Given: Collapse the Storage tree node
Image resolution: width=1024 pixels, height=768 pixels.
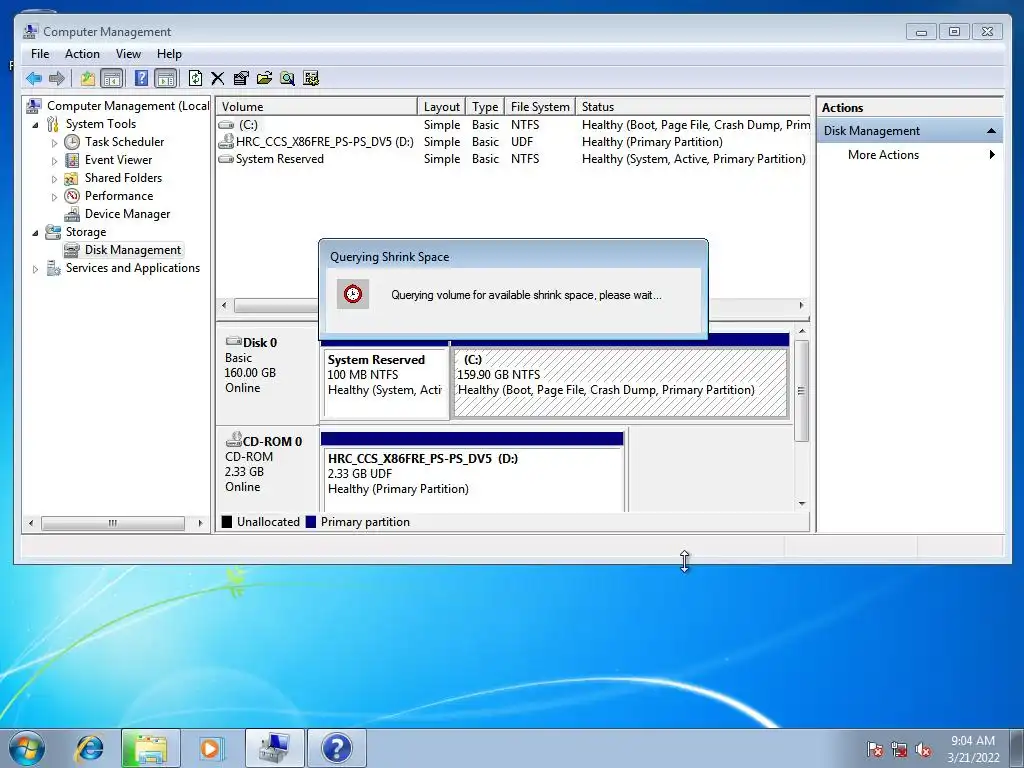Looking at the screenshot, I should [35, 232].
